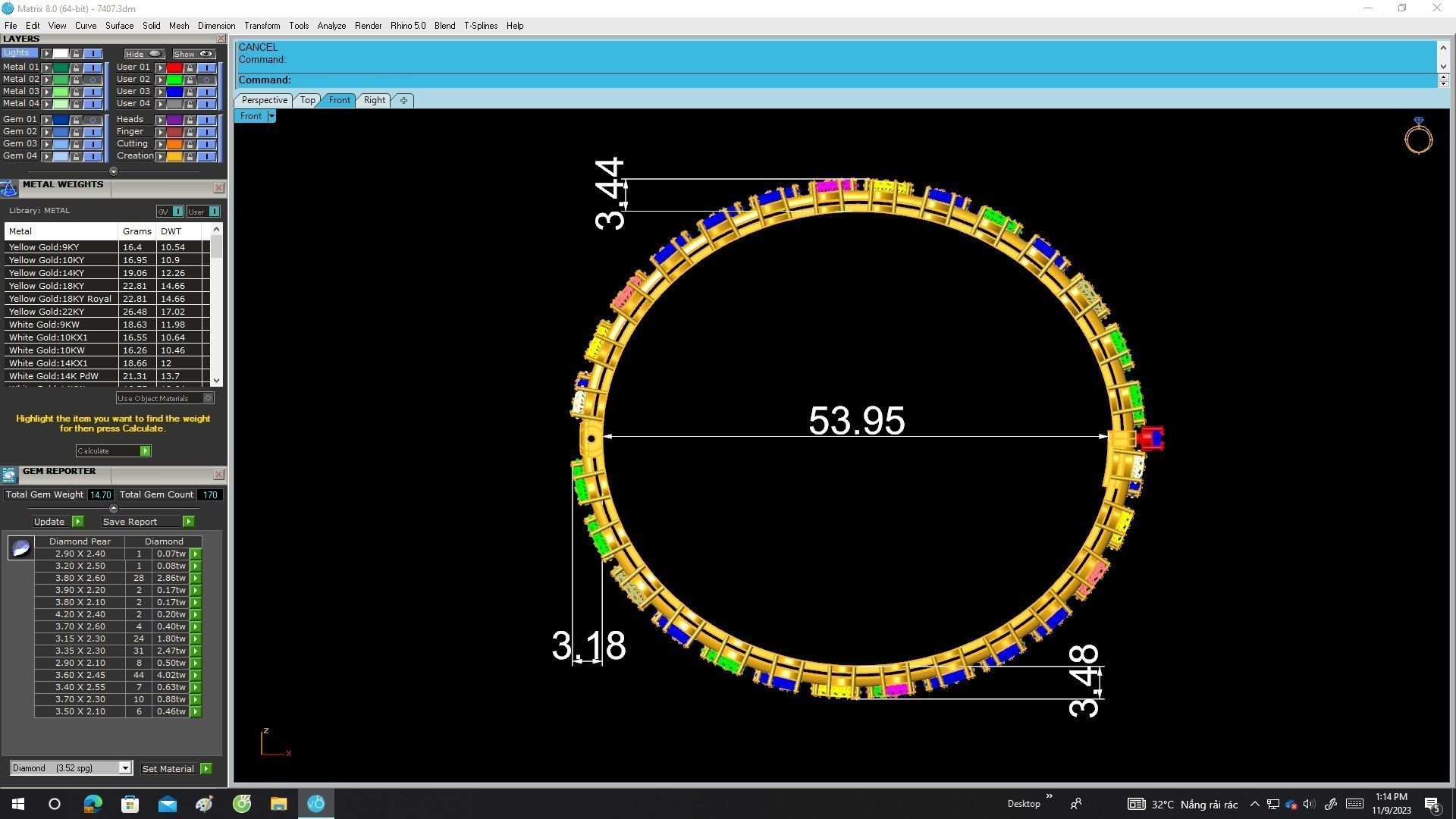Click the pear gem thumbnail icon
The width and height of the screenshot is (1456, 819).
pyautogui.click(x=20, y=548)
